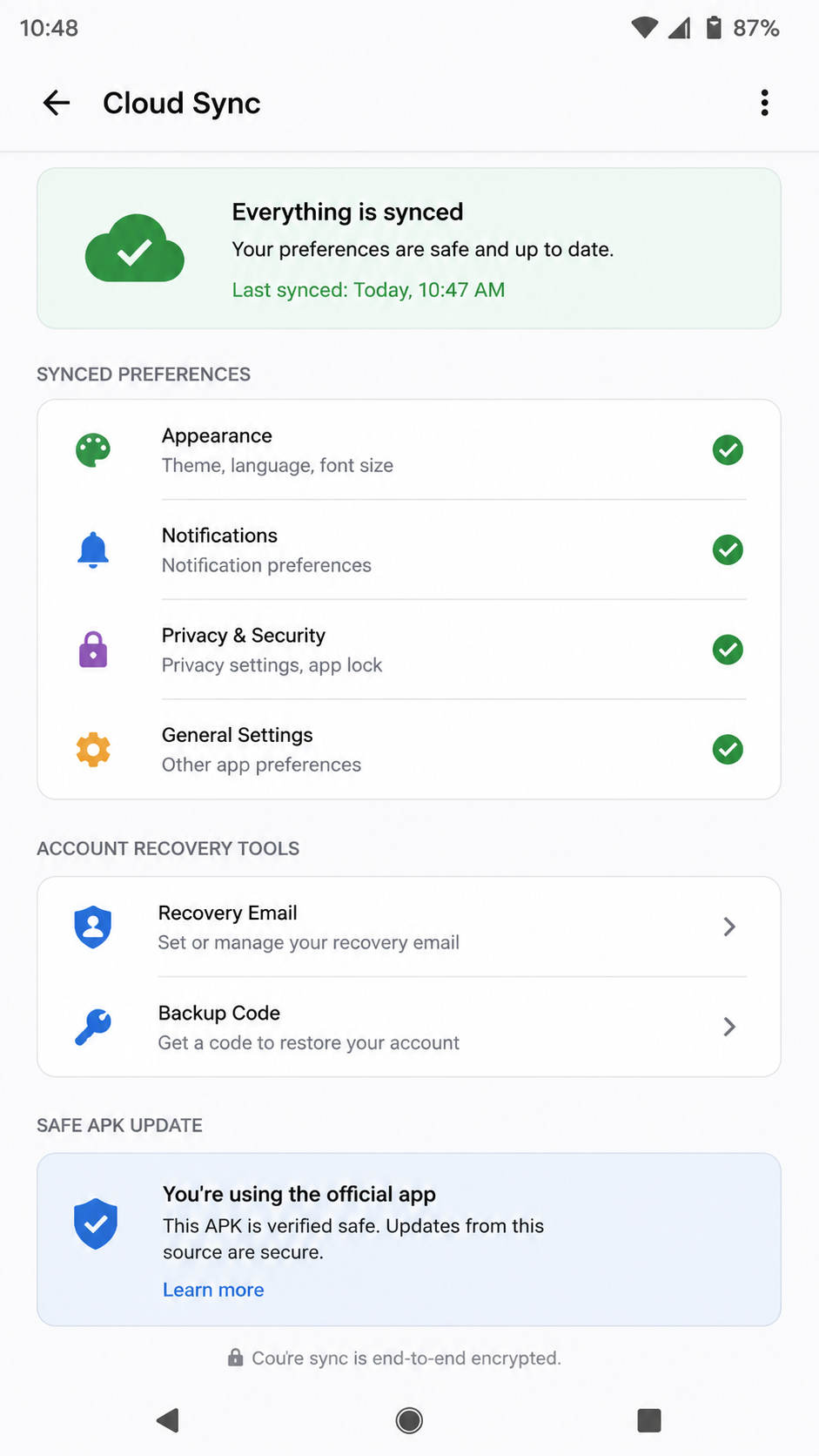This screenshot has height=1456, width=819.
Task: Expand the Backup Code chevron
Action: tap(729, 1027)
